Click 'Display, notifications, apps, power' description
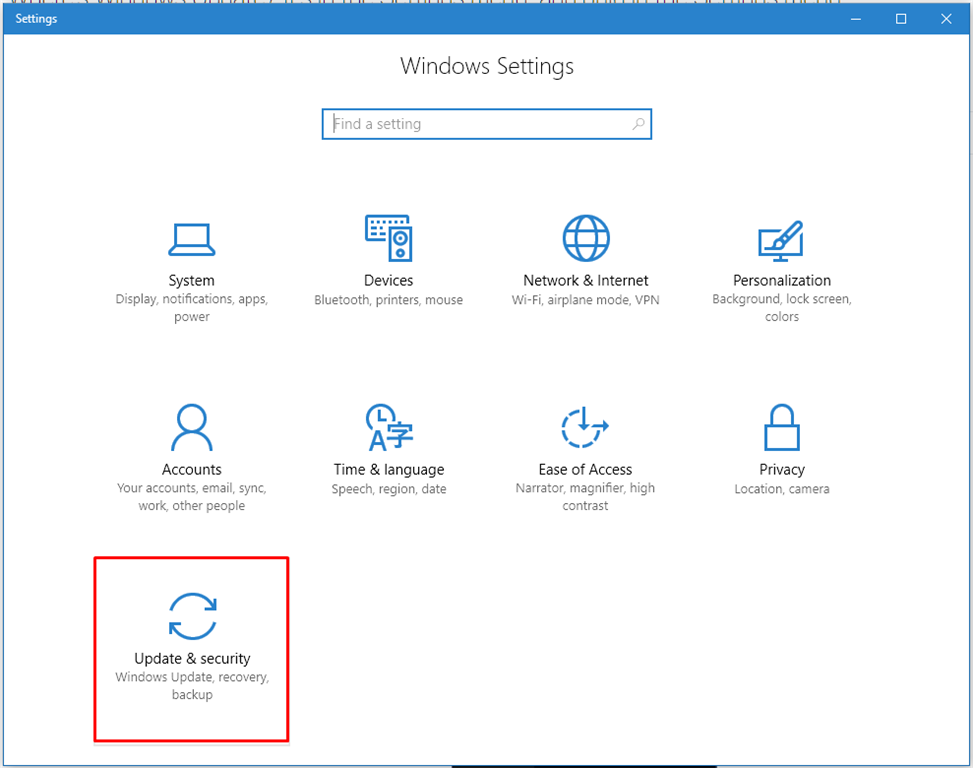The width and height of the screenshot is (973, 768). [192, 308]
